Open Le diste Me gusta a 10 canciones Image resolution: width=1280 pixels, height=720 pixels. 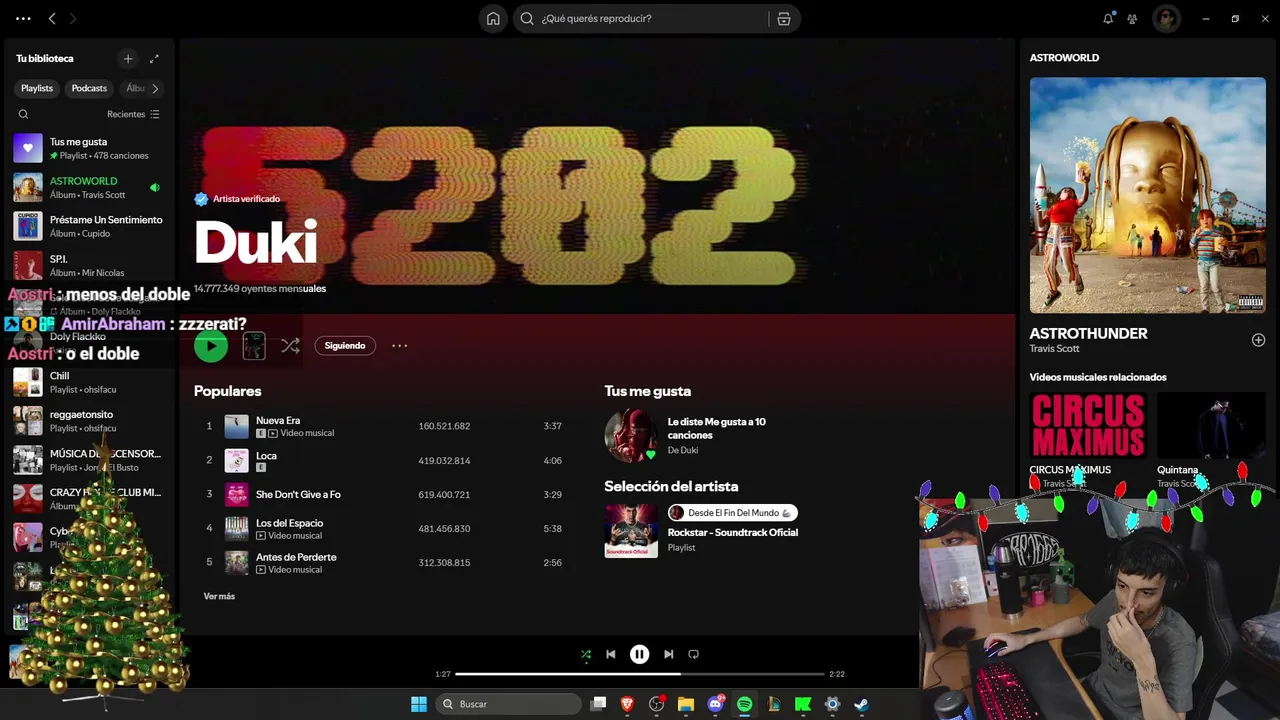click(x=716, y=428)
